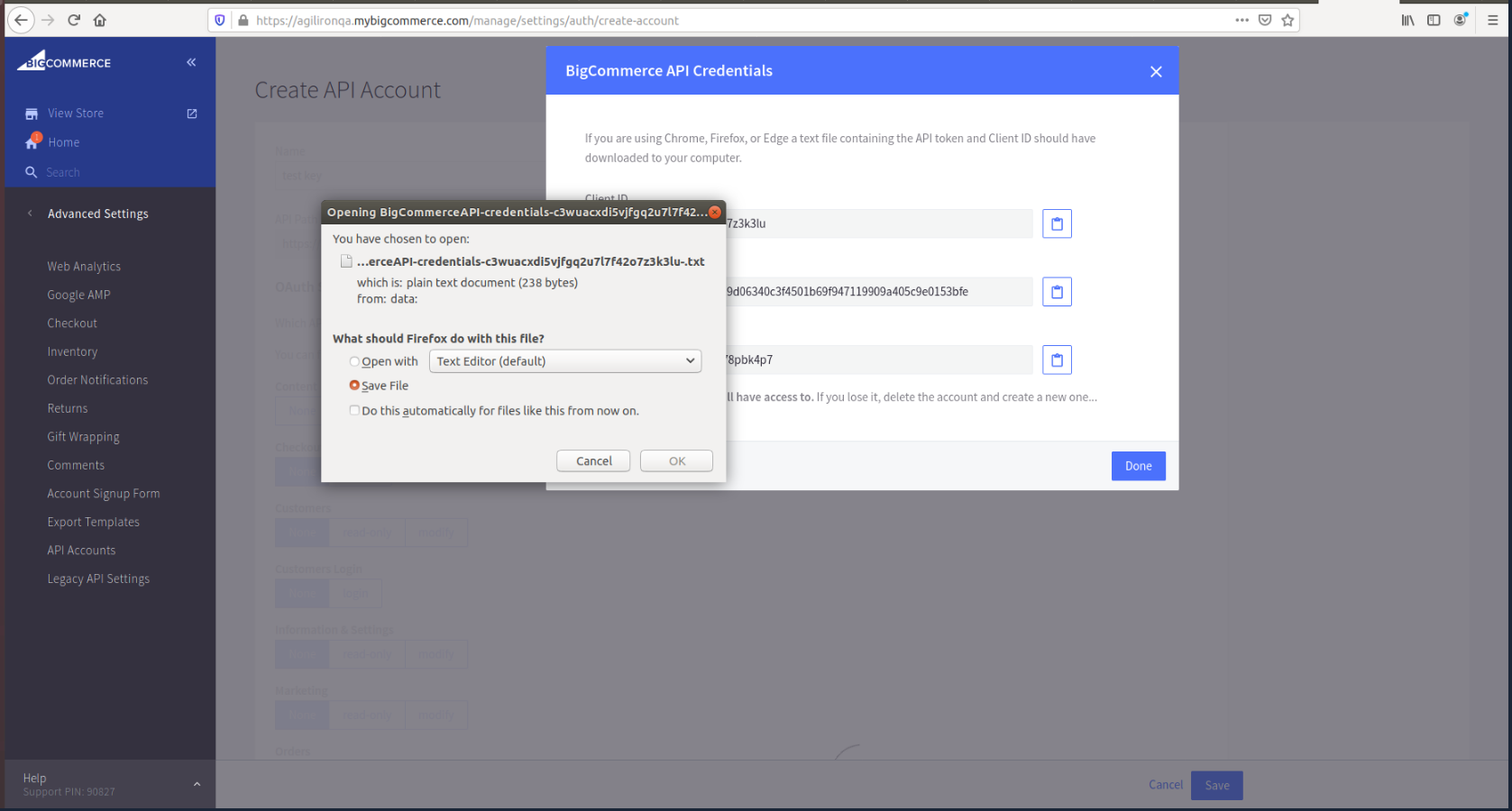Image resolution: width=1512 pixels, height=811 pixels.
Task: Open Web Analytics settings
Action: pos(84,267)
